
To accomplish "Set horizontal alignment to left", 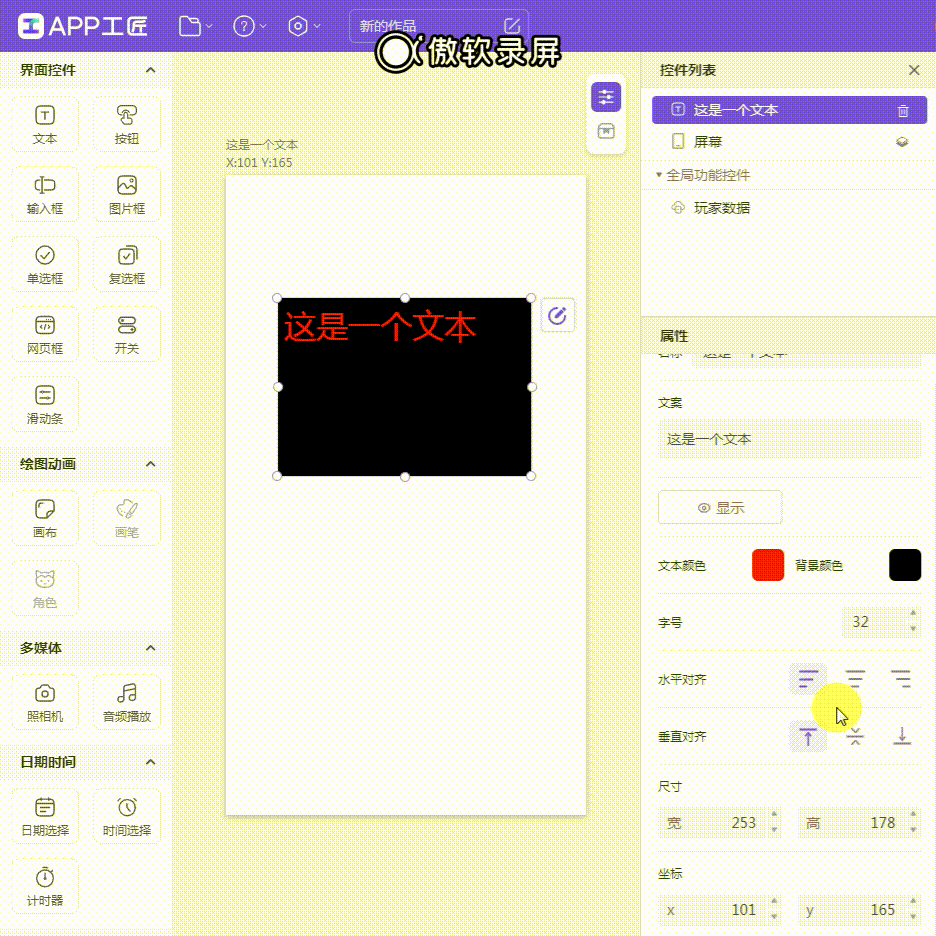I will click(808, 679).
